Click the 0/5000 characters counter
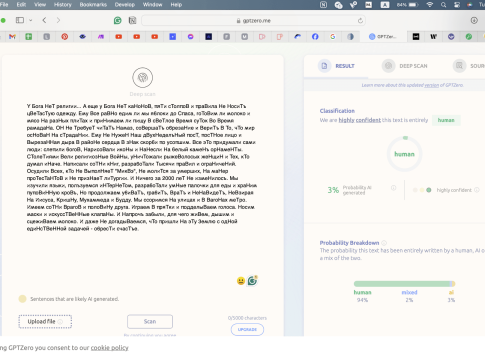Viewport: 485px width, 360px height. pyautogui.click(x=247, y=318)
